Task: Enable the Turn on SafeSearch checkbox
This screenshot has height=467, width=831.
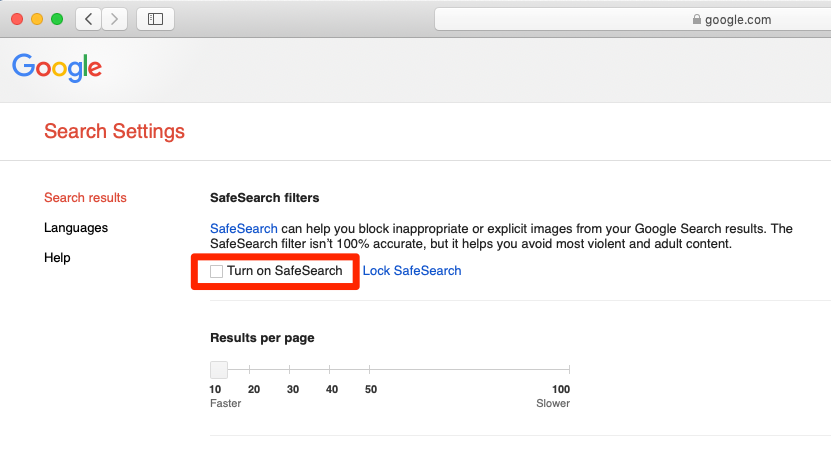Action: click(216, 271)
